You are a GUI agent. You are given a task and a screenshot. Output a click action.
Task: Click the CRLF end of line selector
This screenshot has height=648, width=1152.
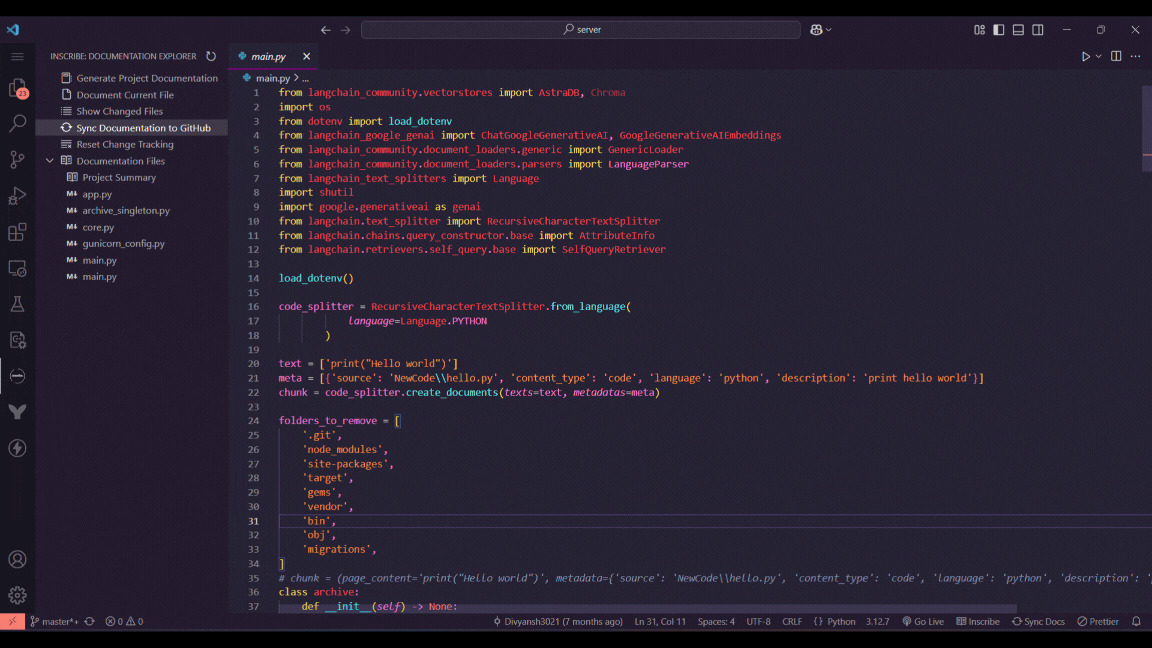(792, 622)
